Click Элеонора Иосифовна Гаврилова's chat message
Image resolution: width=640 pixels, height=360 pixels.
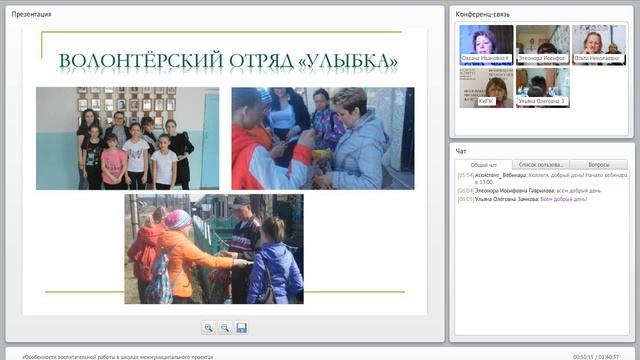point(529,191)
